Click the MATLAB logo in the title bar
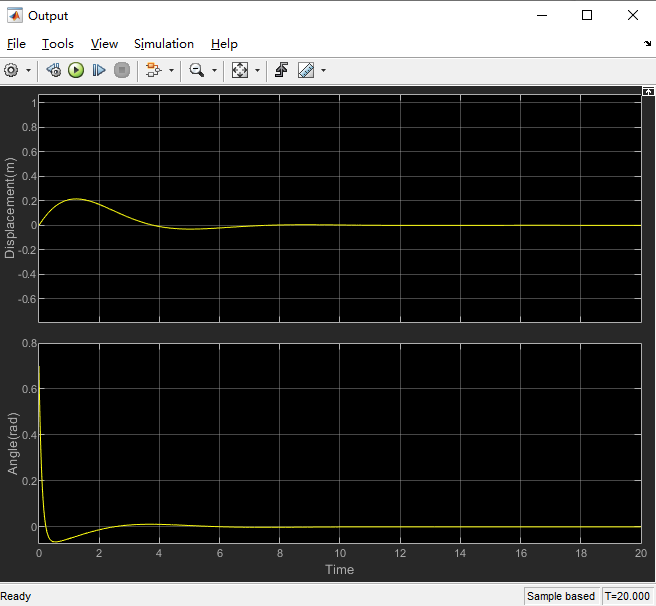This screenshot has width=656, height=606. click(15, 15)
